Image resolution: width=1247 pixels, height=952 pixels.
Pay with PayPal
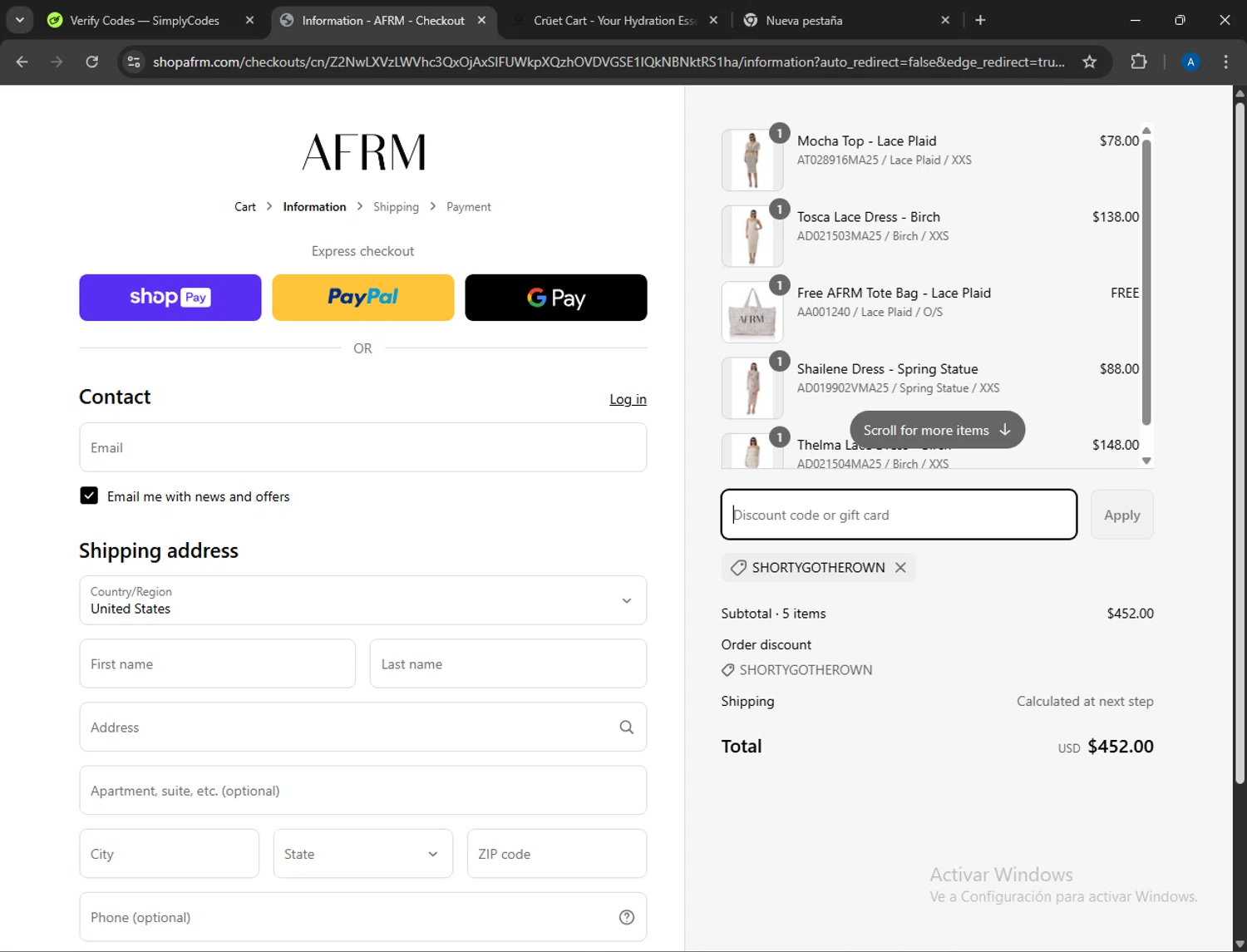click(363, 298)
